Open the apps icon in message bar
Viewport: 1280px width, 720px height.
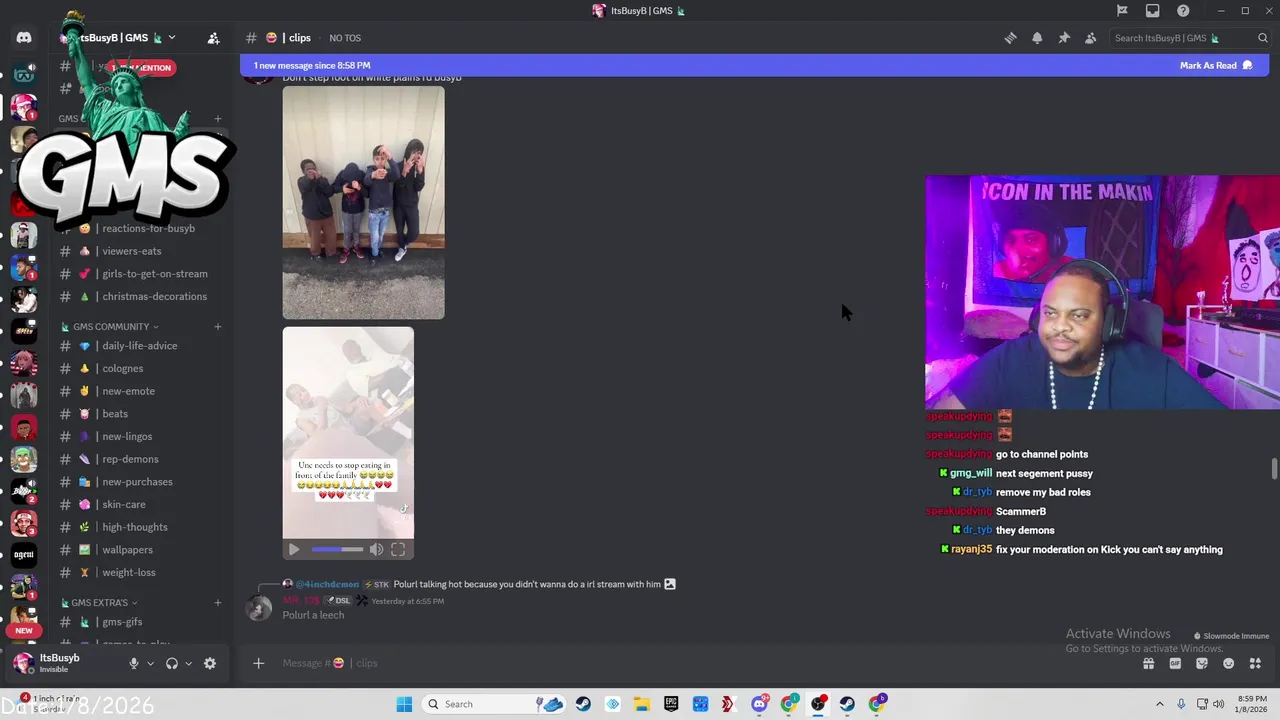tap(1255, 663)
